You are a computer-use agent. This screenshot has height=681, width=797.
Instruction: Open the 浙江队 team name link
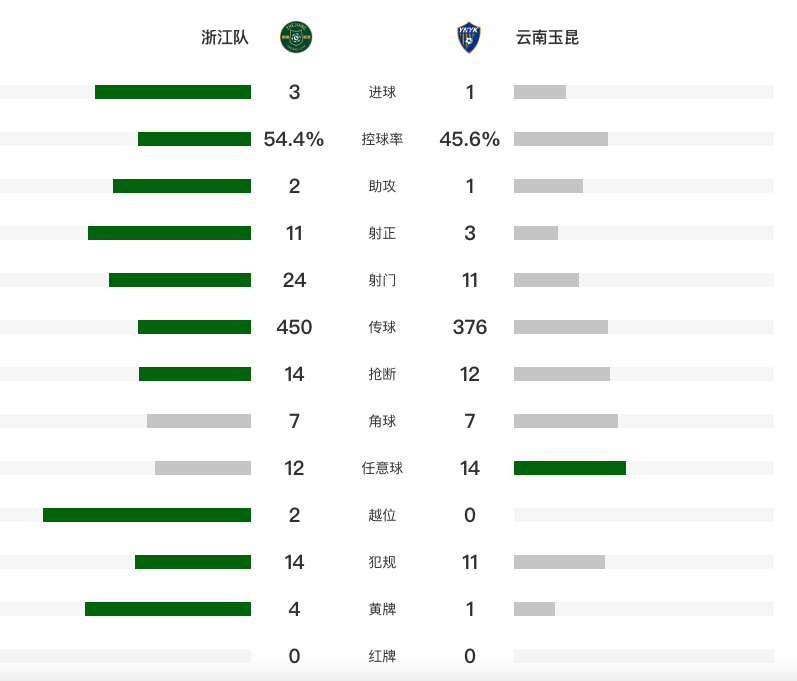225,37
